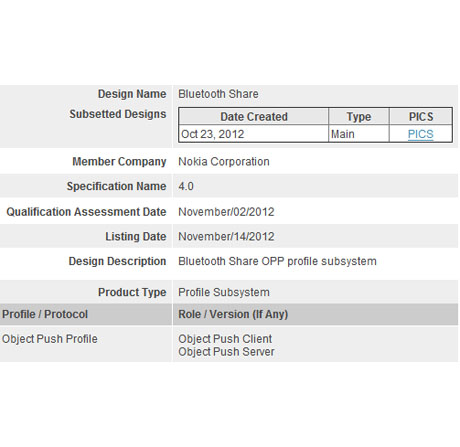The width and height of the screenshot is (460, 447).
Task: Click the Specification Name value 4.0
Action: pyautogui.click(x=186, y=186)
